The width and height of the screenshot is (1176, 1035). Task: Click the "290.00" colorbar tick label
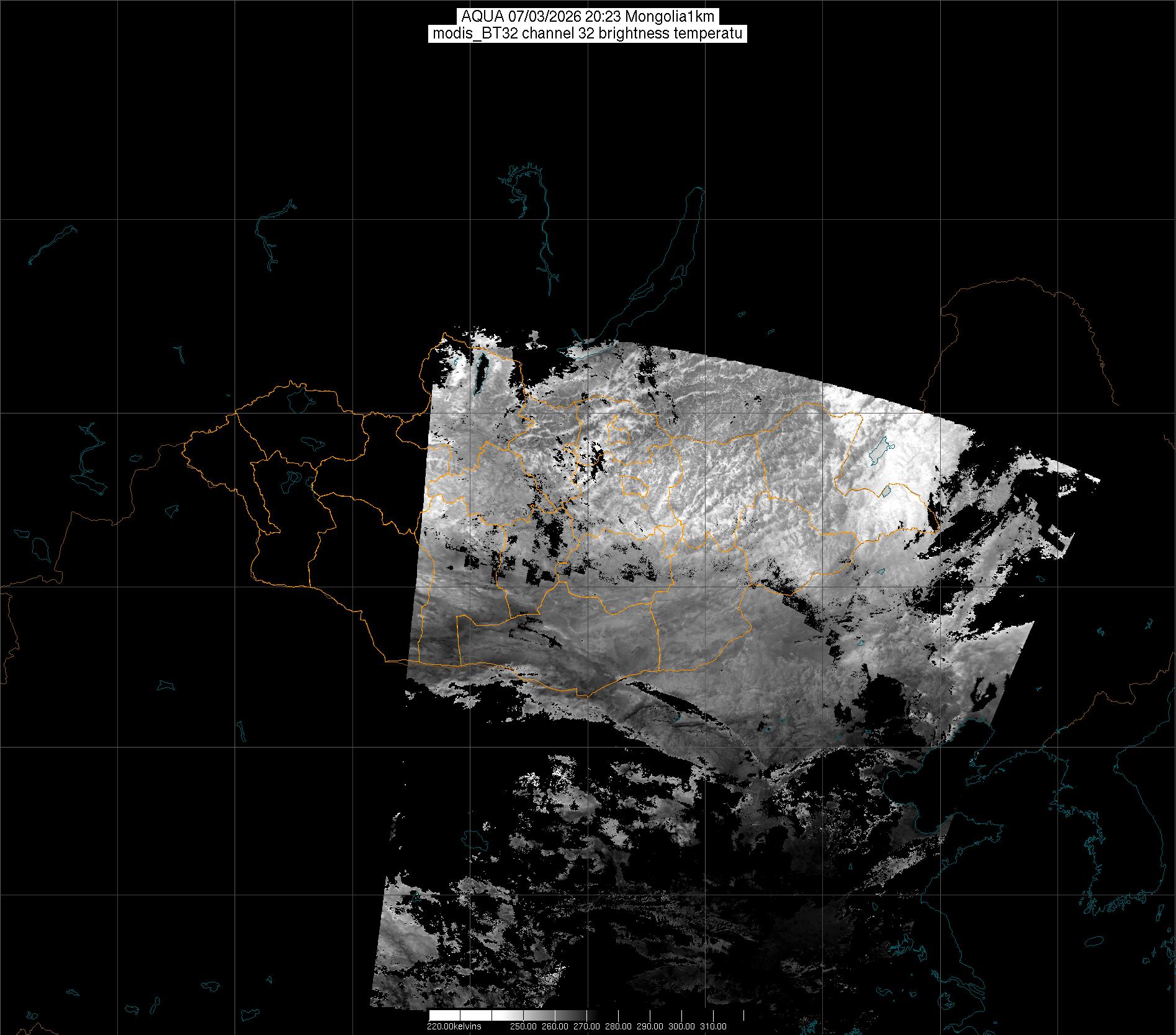pos(650,1026)
